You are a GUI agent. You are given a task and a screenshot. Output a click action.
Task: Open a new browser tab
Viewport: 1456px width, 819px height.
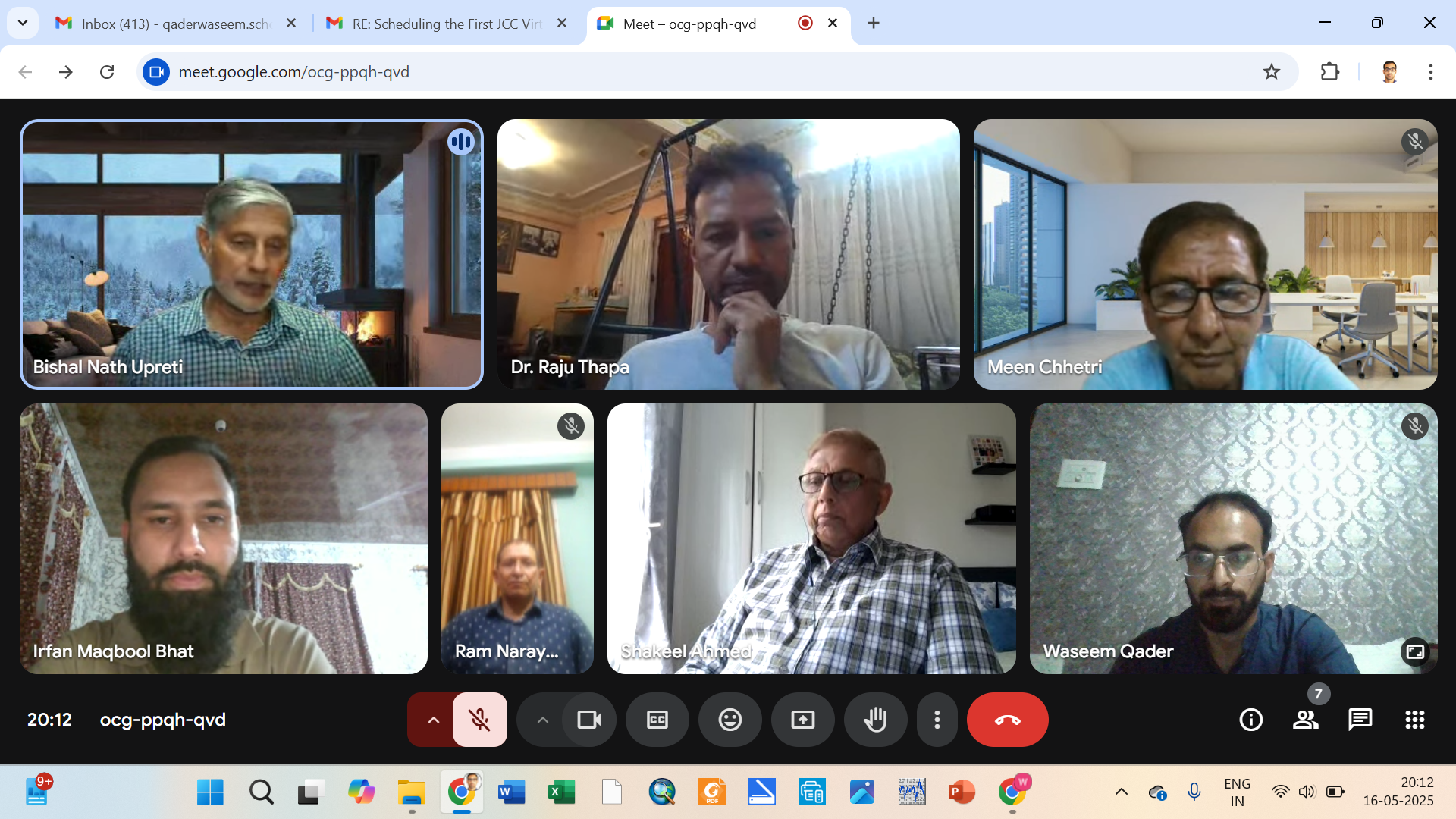click(874, 24)
